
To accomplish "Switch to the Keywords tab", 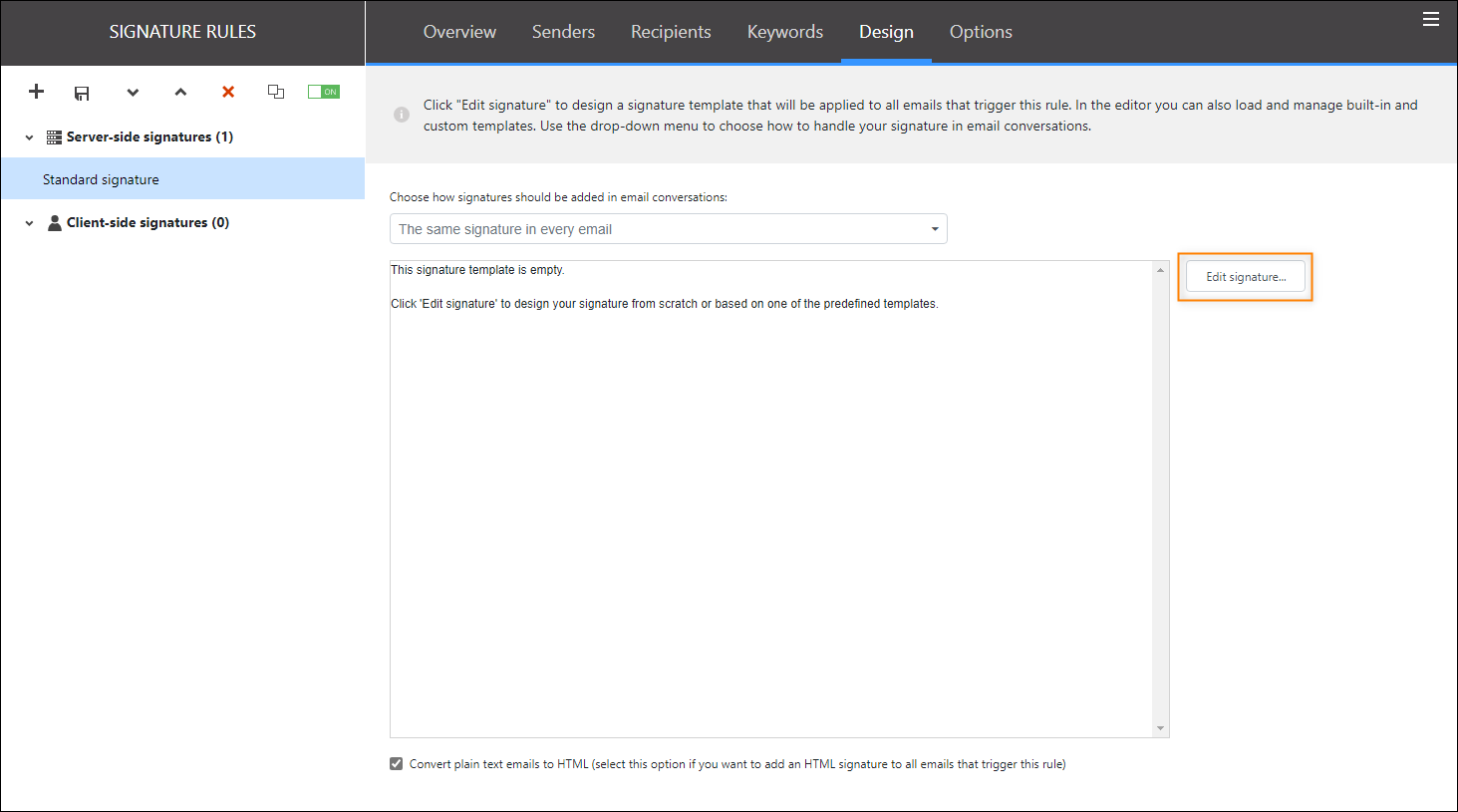I will coord(784,32).
